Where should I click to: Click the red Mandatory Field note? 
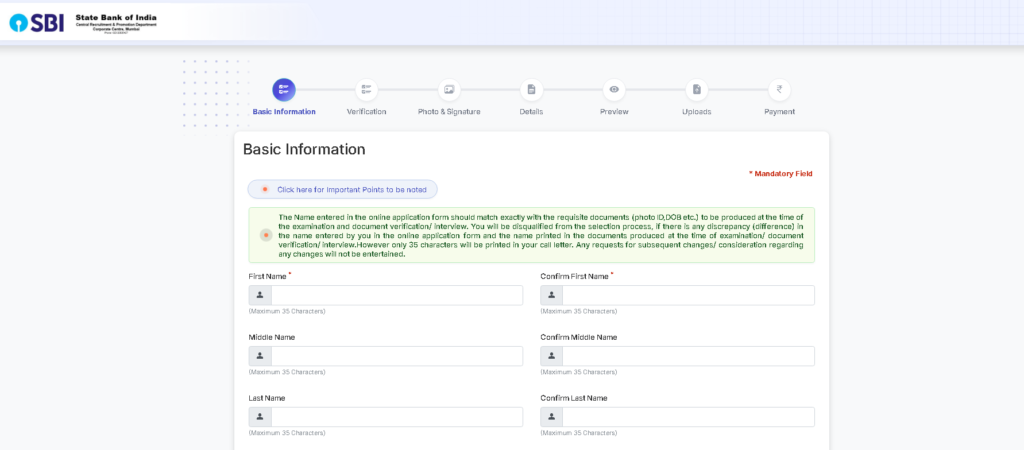[x=780, y=174]
